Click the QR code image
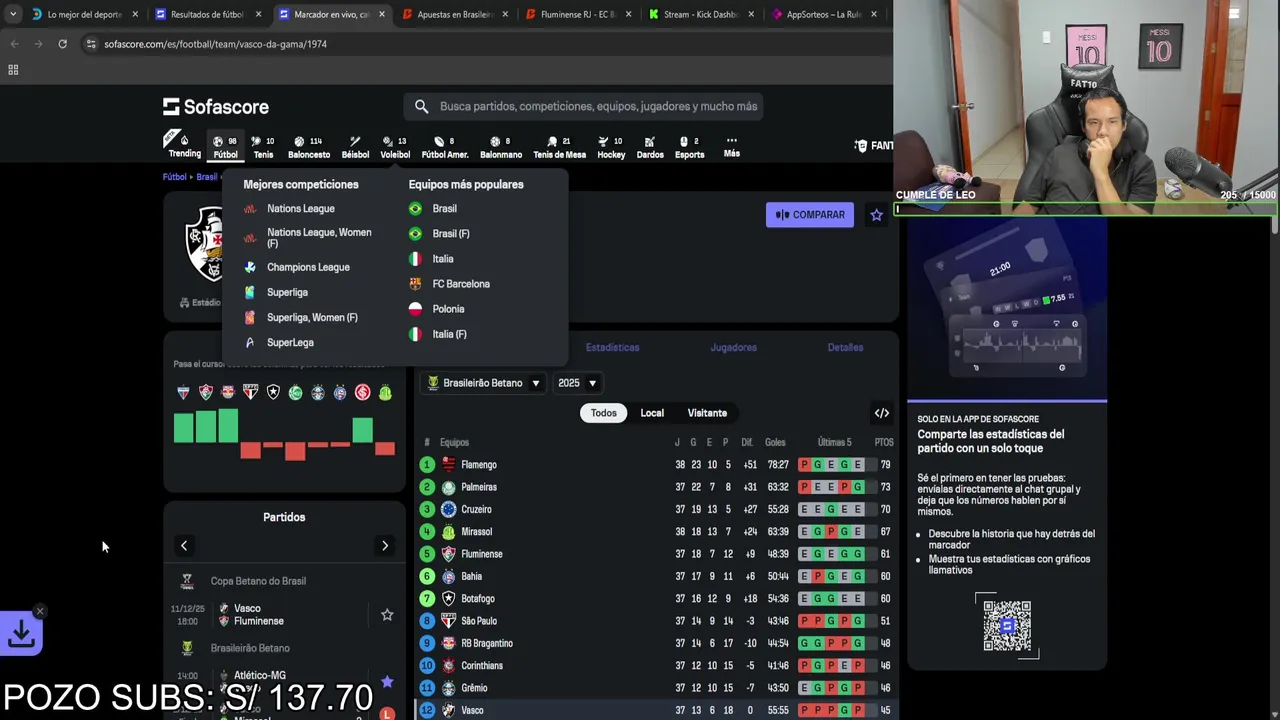This screenshot has height=720, width=1280. (1007, 626)
